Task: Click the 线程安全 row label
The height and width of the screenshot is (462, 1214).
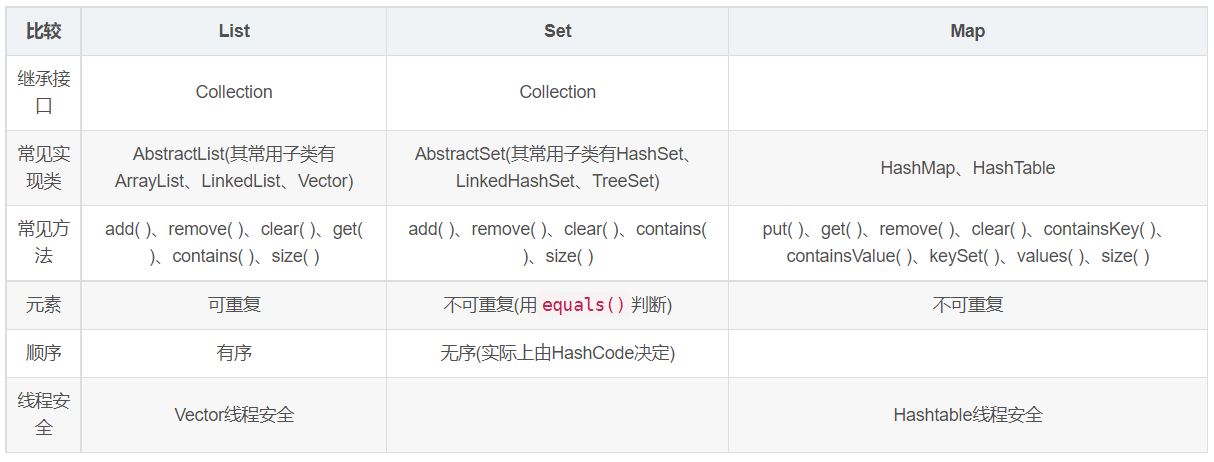Action: (x=44, y=414)
